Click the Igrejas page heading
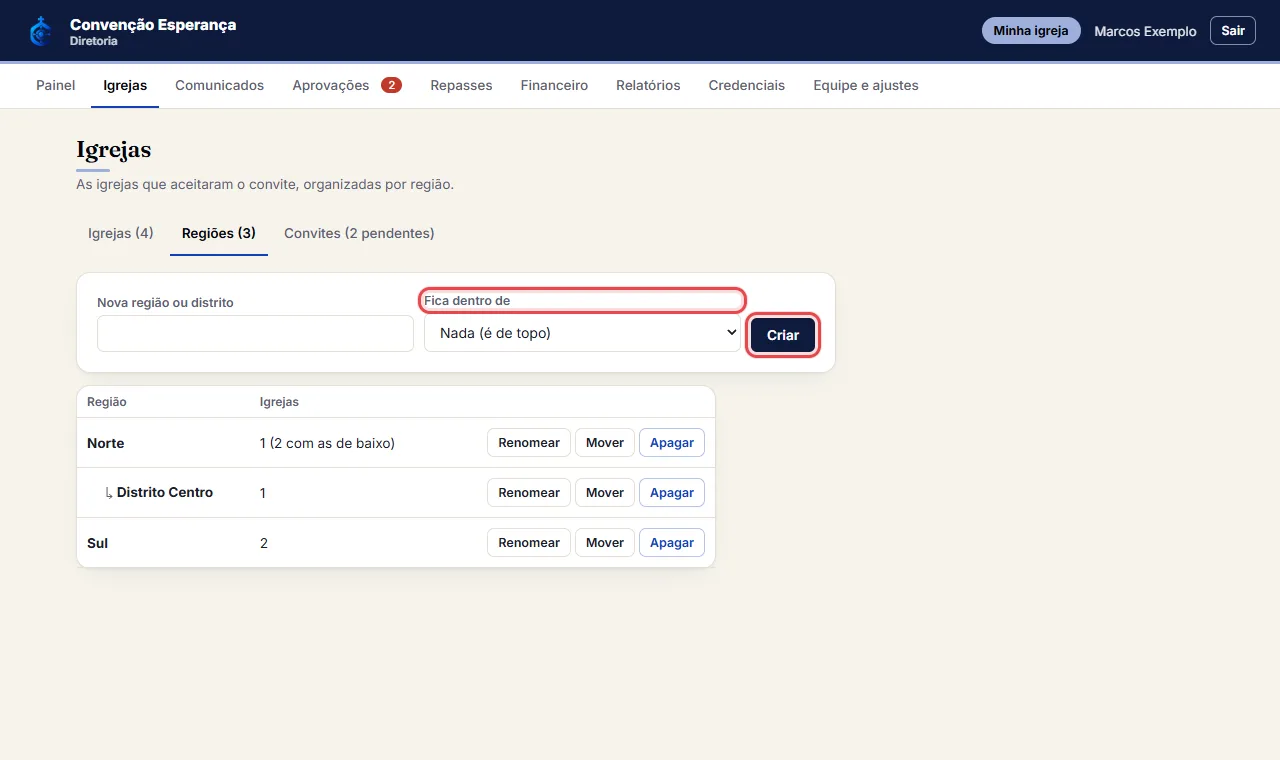The height and width of the screenshot is (760, 1280). coord(114,150)
